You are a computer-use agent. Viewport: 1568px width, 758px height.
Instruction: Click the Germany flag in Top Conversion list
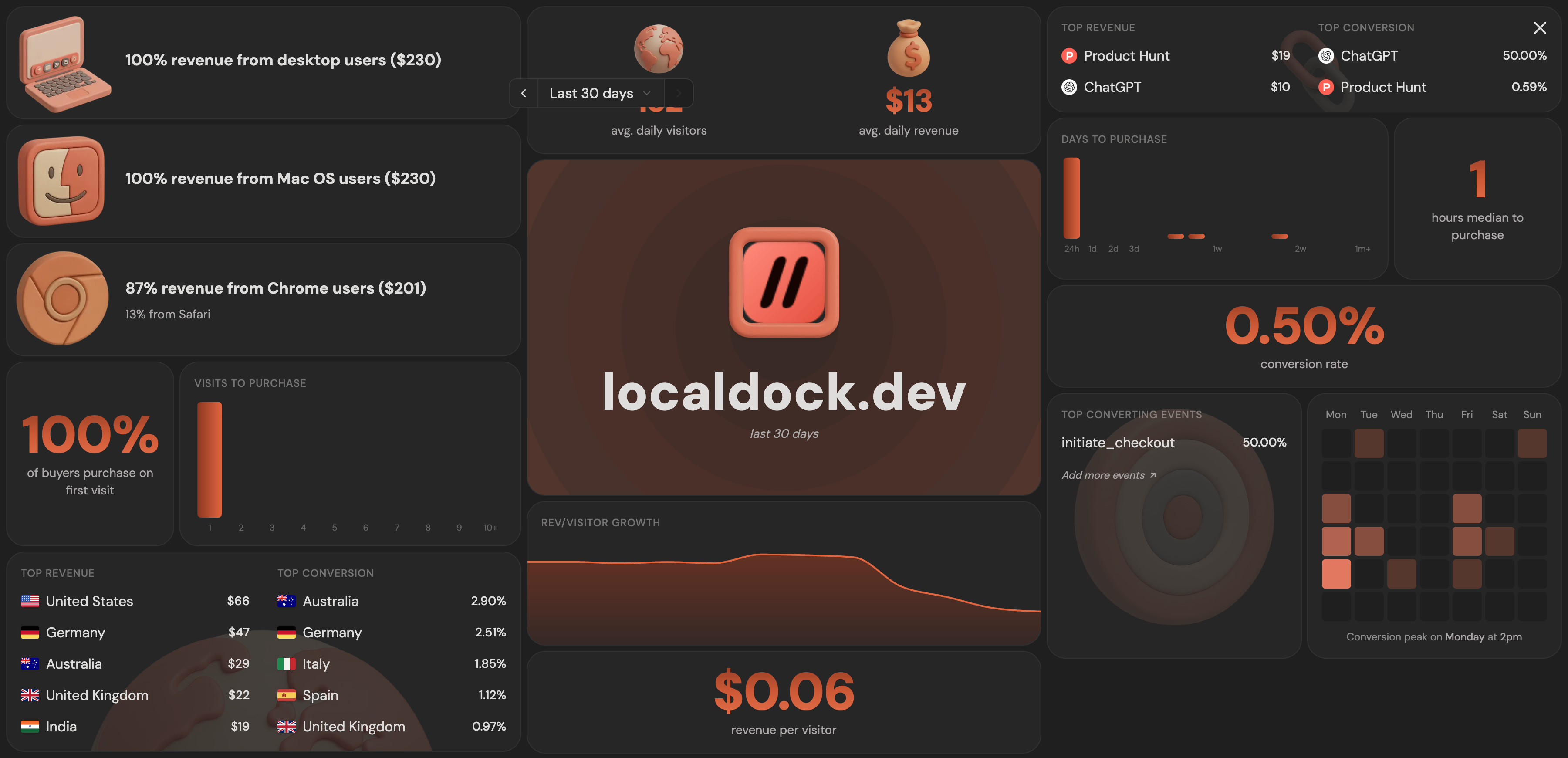pos(287,633)
